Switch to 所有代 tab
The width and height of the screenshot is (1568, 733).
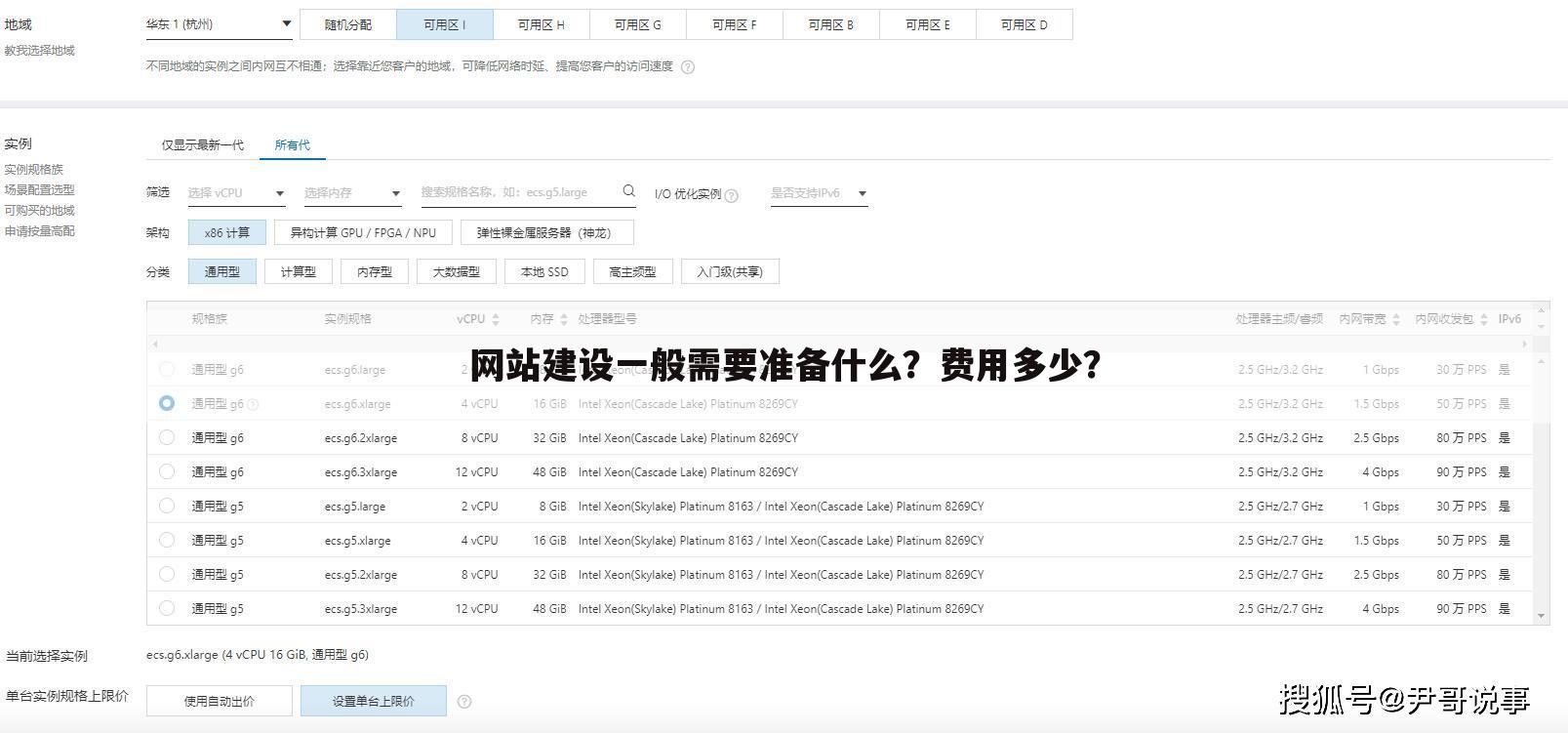click(292, 144)
